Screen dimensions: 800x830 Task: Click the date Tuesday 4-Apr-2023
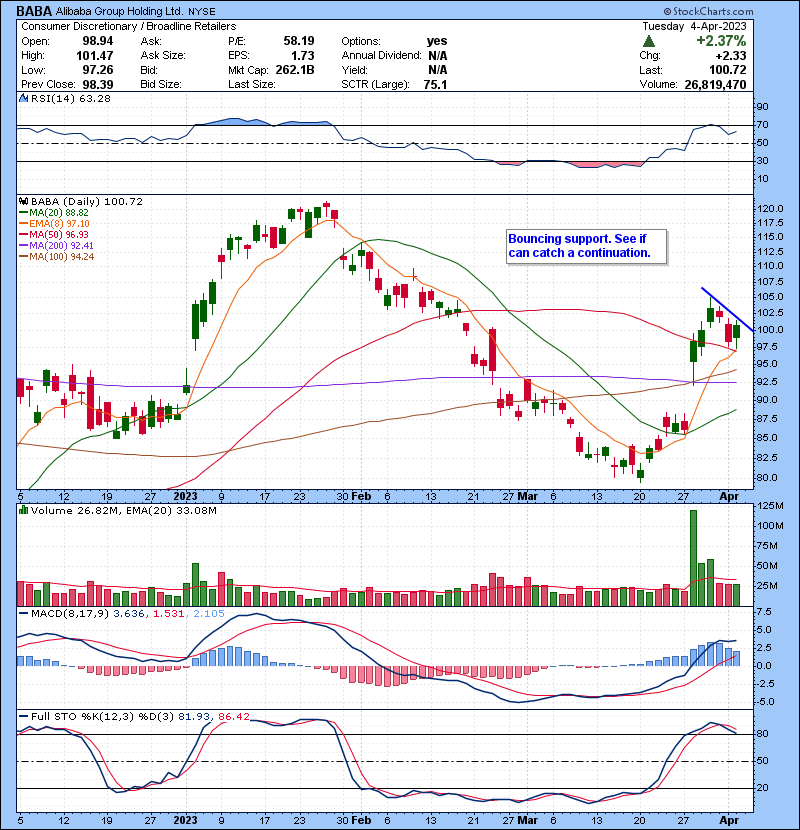[x=695, y=26]
